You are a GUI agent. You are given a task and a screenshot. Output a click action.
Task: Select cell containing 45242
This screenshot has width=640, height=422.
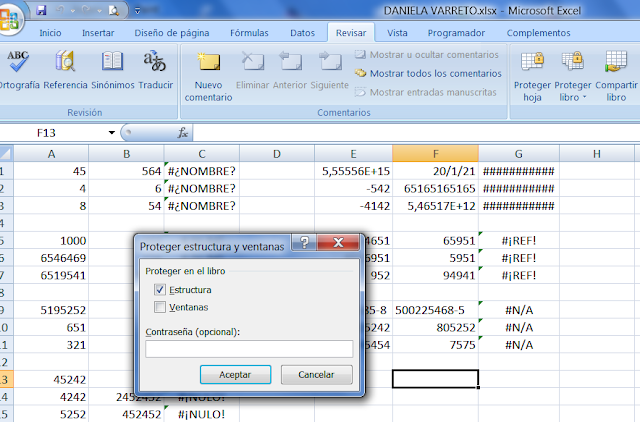pyautogui.click(x=51, y=380)
